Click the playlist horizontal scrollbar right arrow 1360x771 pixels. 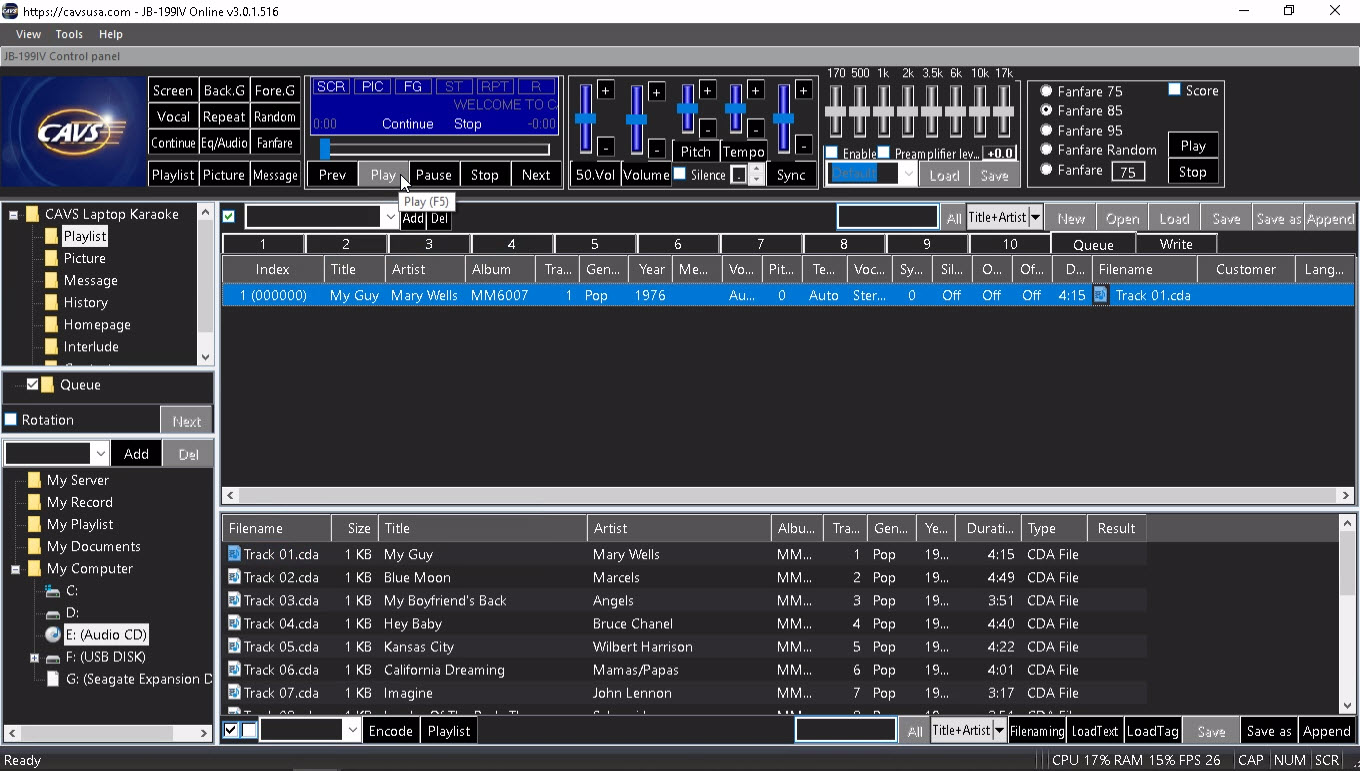pyautogui.click(x=1345, y=495)
